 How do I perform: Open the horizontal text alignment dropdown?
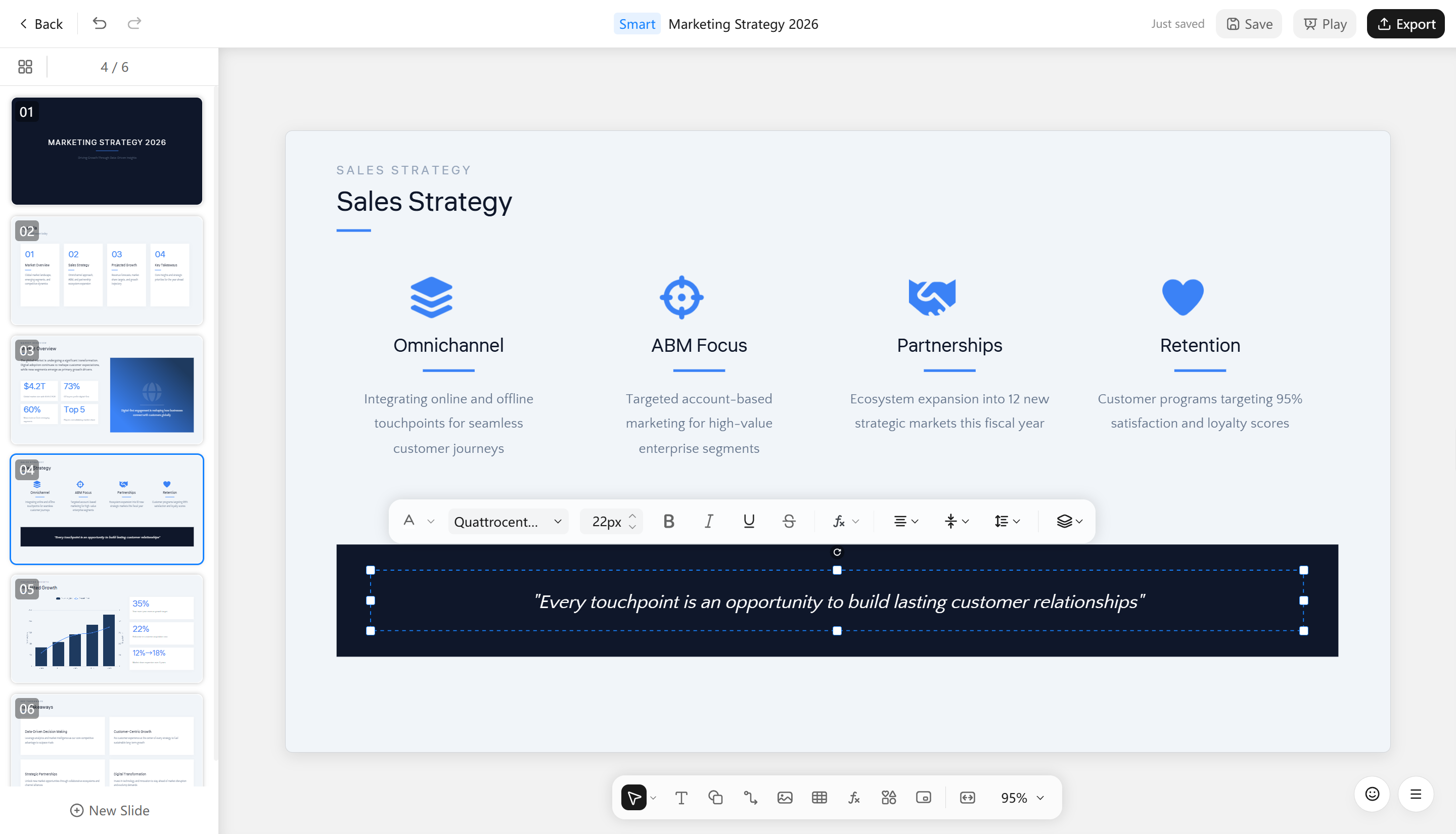coord(905,521)
